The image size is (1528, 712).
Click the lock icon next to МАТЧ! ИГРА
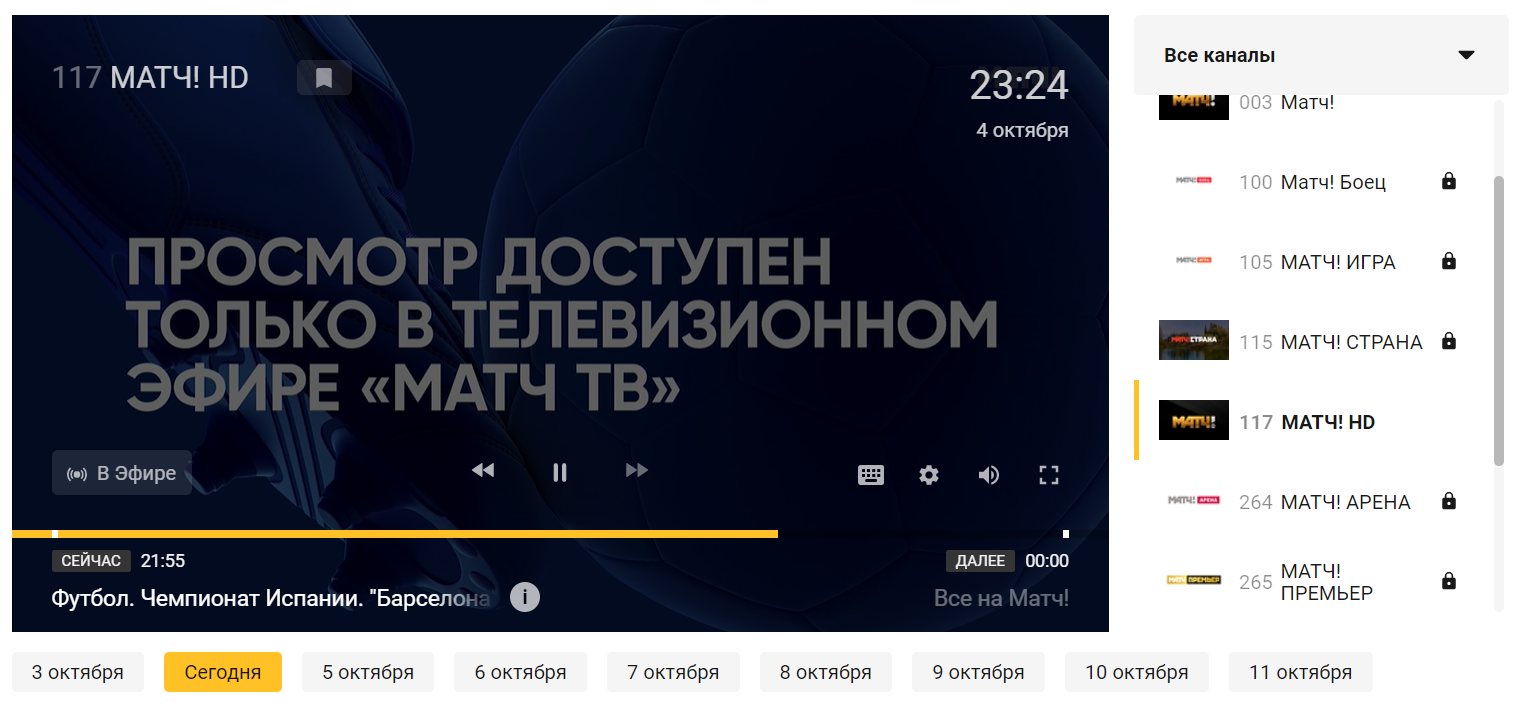(x=1448, y=261)
